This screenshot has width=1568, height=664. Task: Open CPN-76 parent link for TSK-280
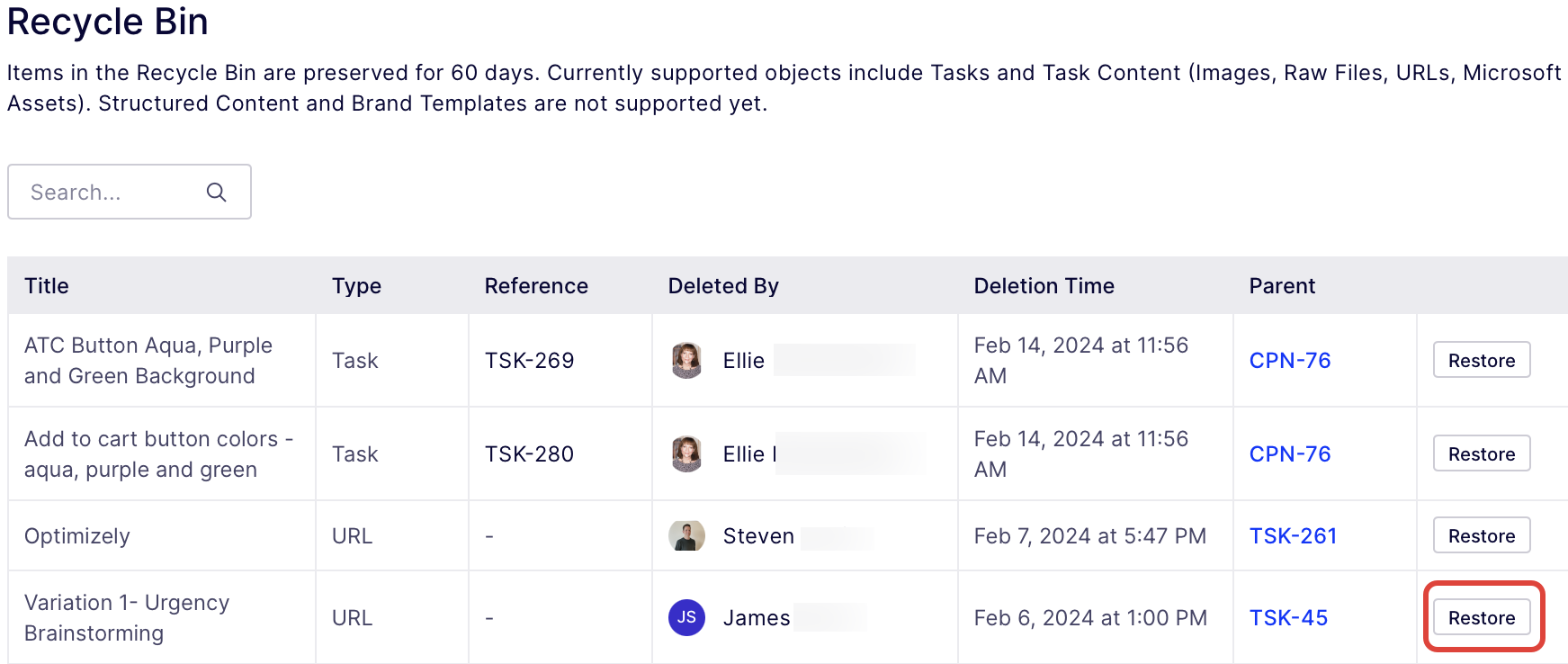(1290, 454)
